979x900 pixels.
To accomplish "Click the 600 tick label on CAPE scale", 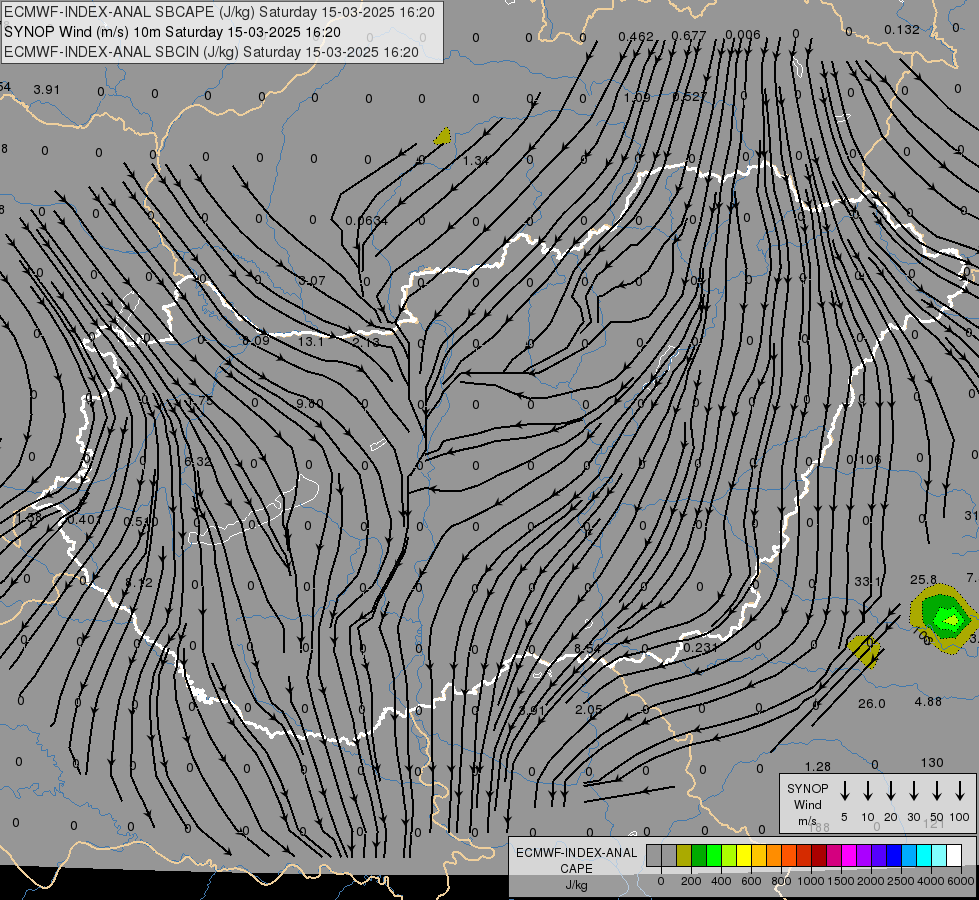I will coord(751,881).
